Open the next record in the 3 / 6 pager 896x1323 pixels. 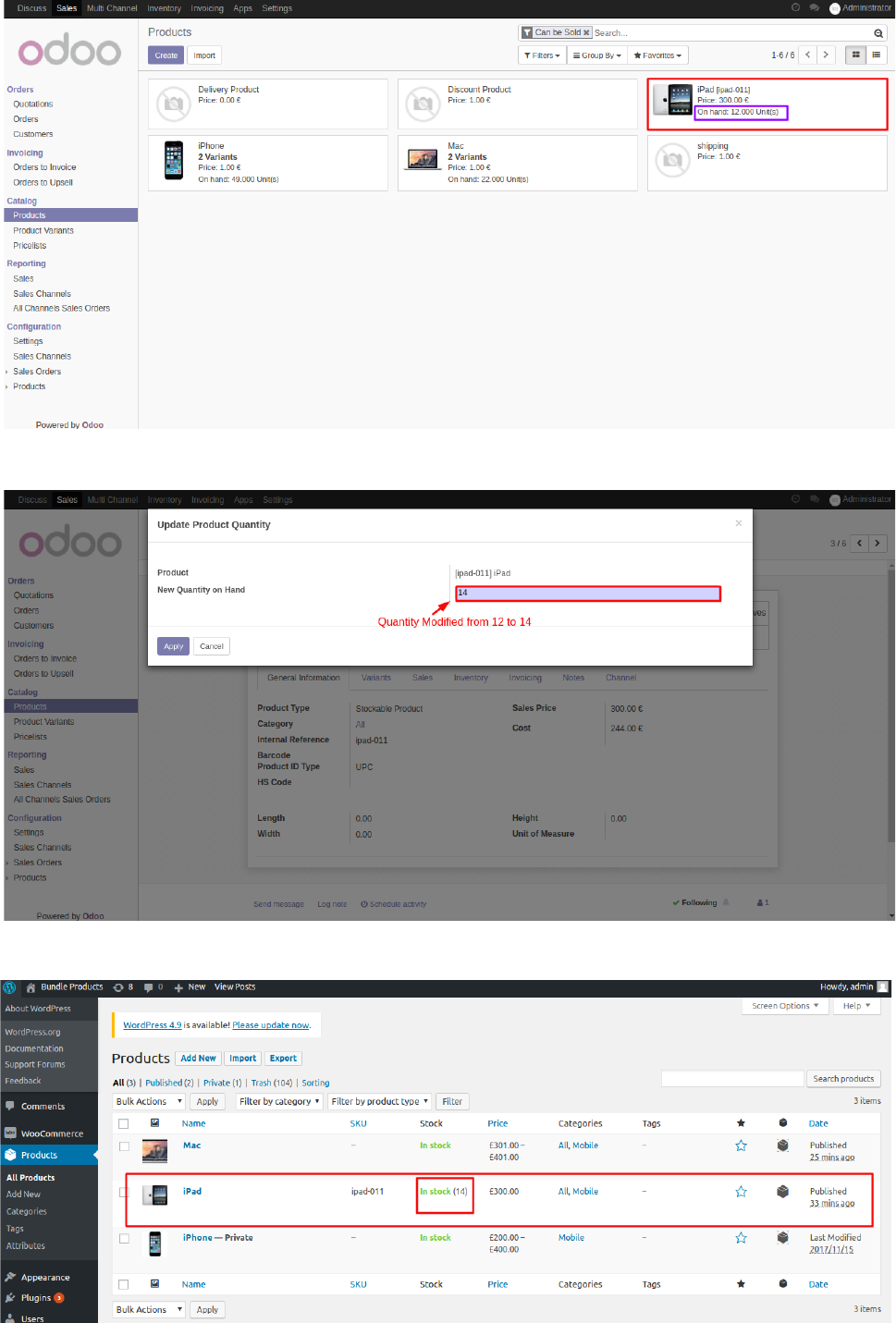[878, 544]
